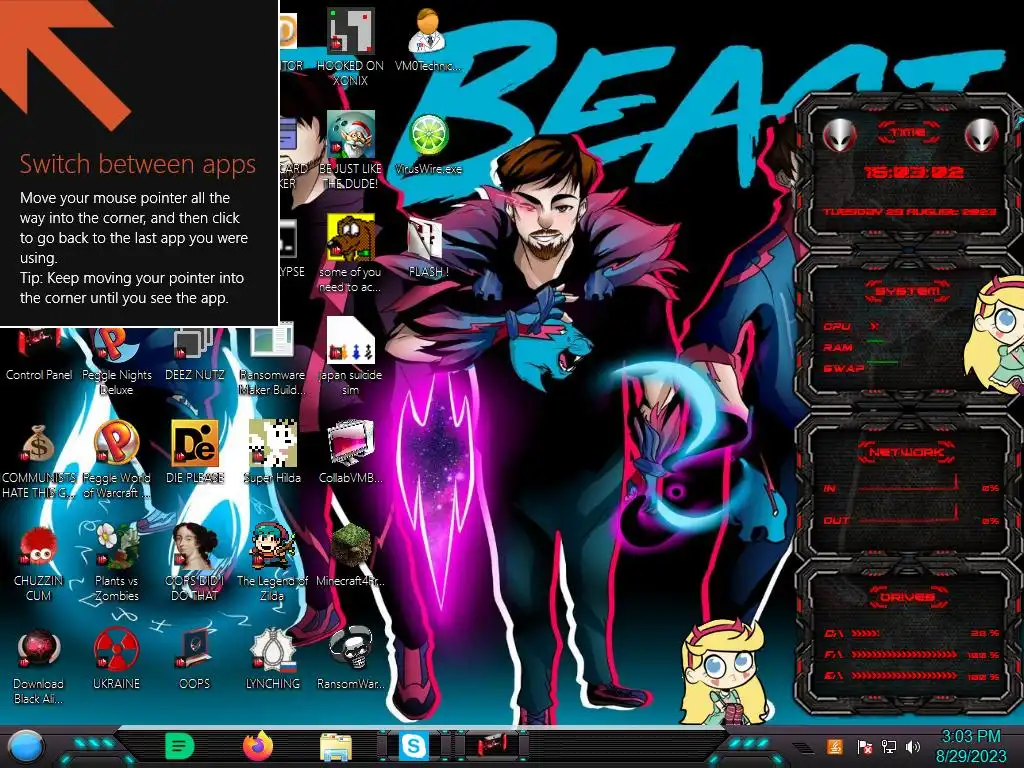The image size is (1024, 768).
Task: Launch Plants vs Zombies
Action: (116, 563)
